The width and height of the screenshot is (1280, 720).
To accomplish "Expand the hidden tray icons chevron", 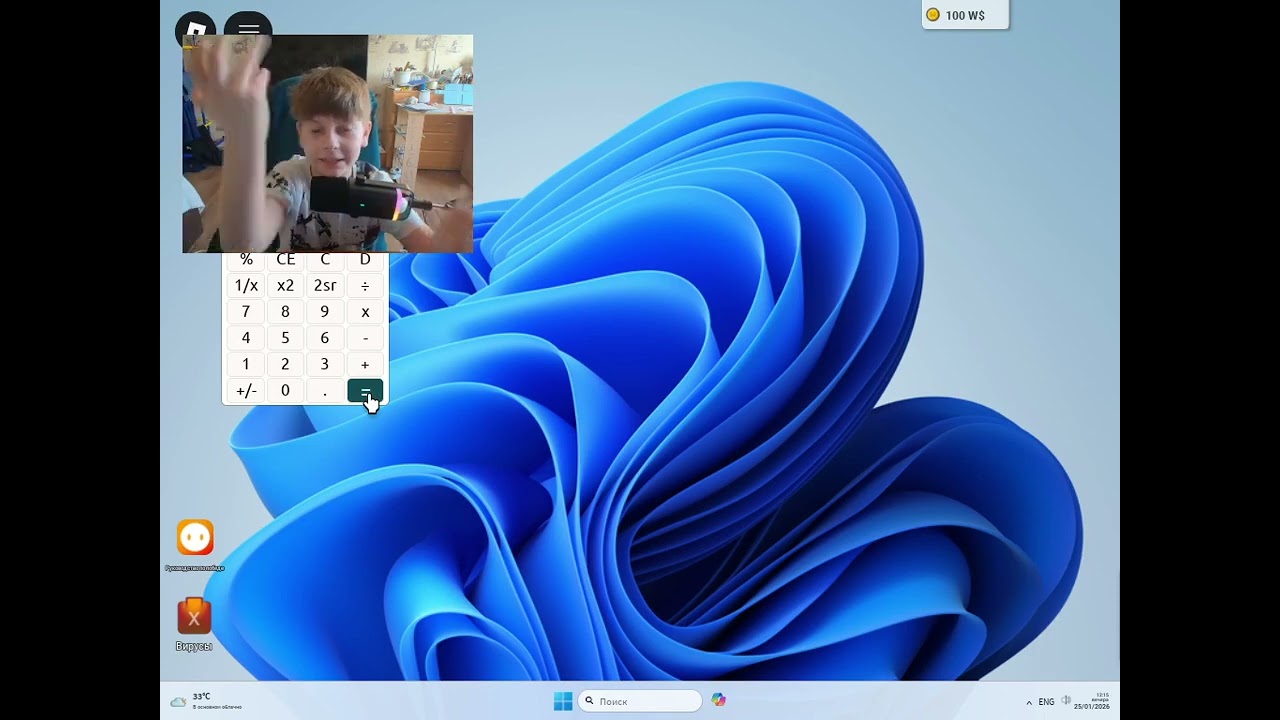I will tap(1029, 702).
